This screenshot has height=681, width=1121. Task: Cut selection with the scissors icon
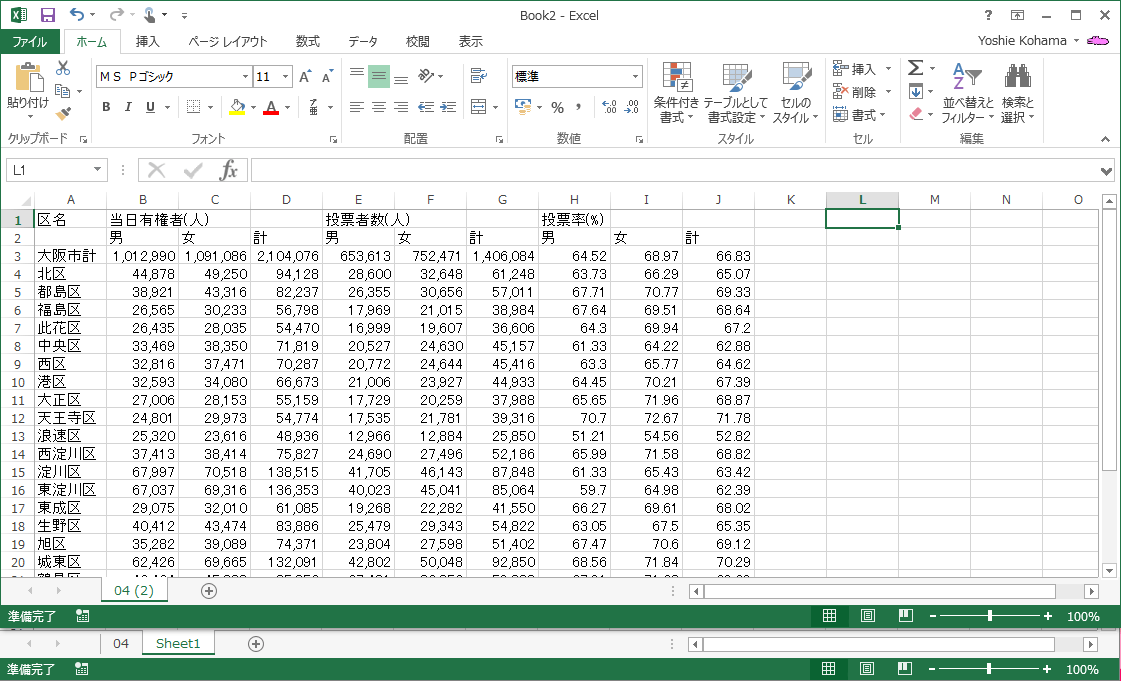63,69
